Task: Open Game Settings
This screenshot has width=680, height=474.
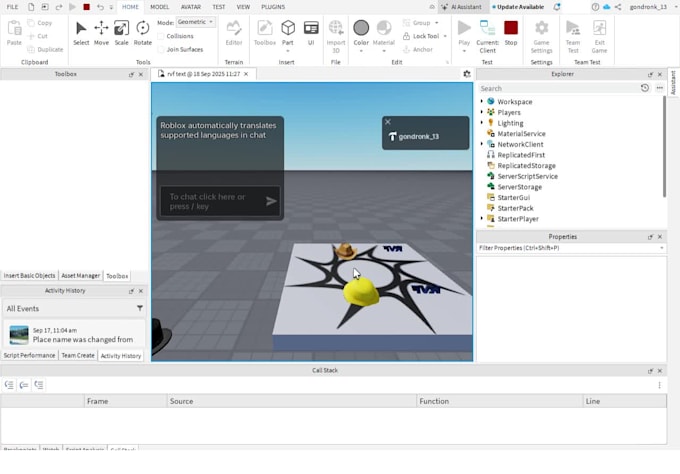Action: [541, 37]
